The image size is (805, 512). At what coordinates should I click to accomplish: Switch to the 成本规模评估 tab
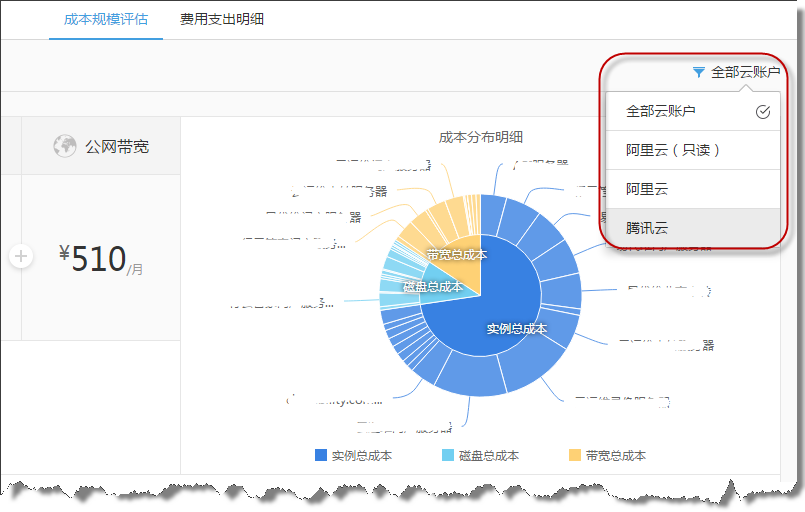click(106, 20)
